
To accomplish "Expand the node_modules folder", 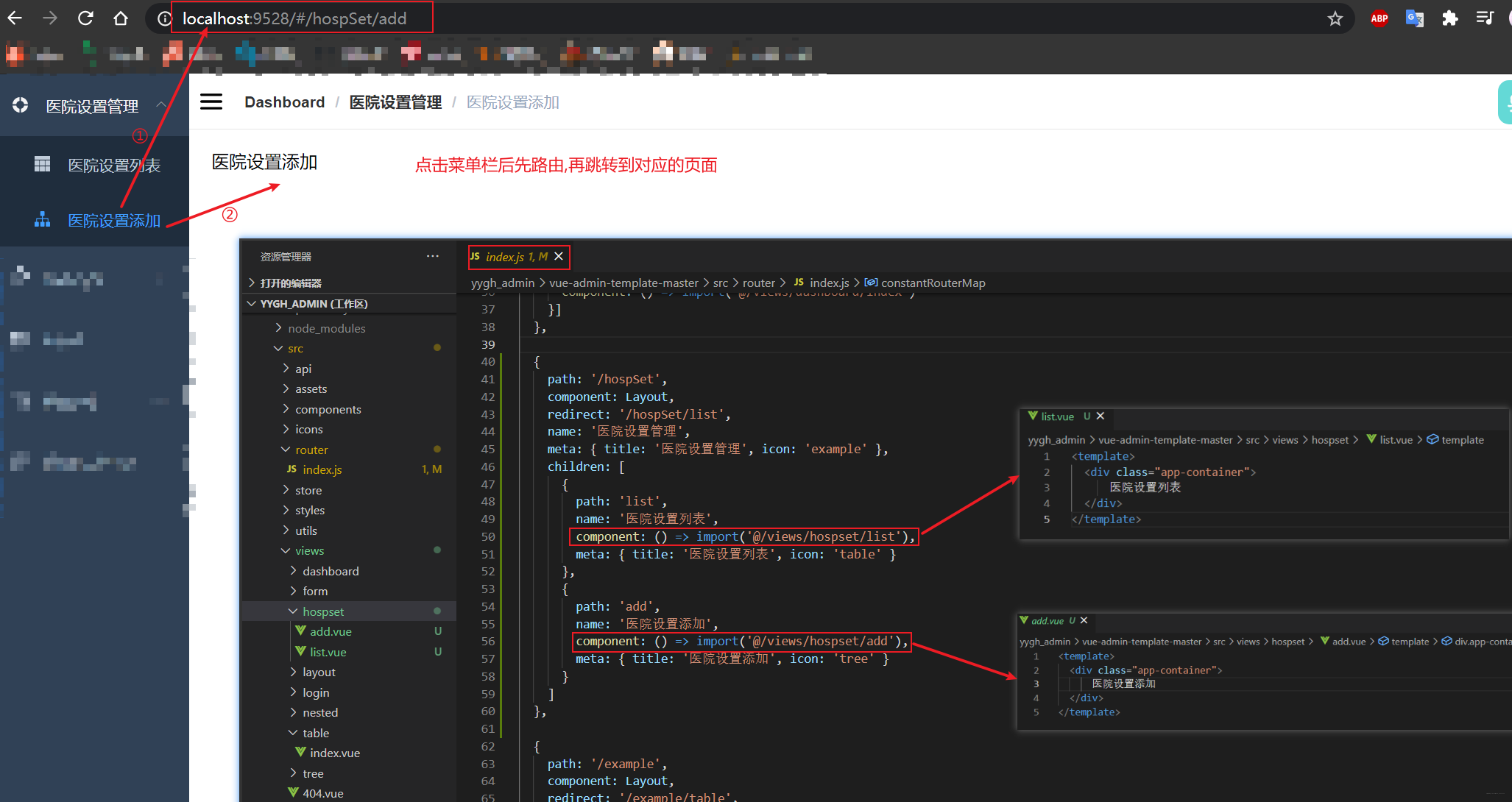I will pos(326,328).
